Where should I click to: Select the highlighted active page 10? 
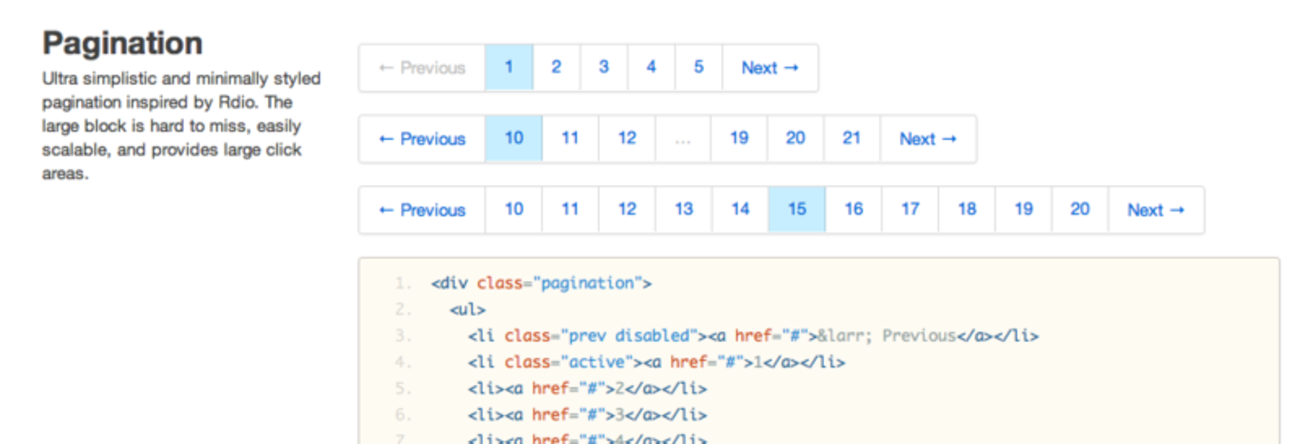pos(514,139)
